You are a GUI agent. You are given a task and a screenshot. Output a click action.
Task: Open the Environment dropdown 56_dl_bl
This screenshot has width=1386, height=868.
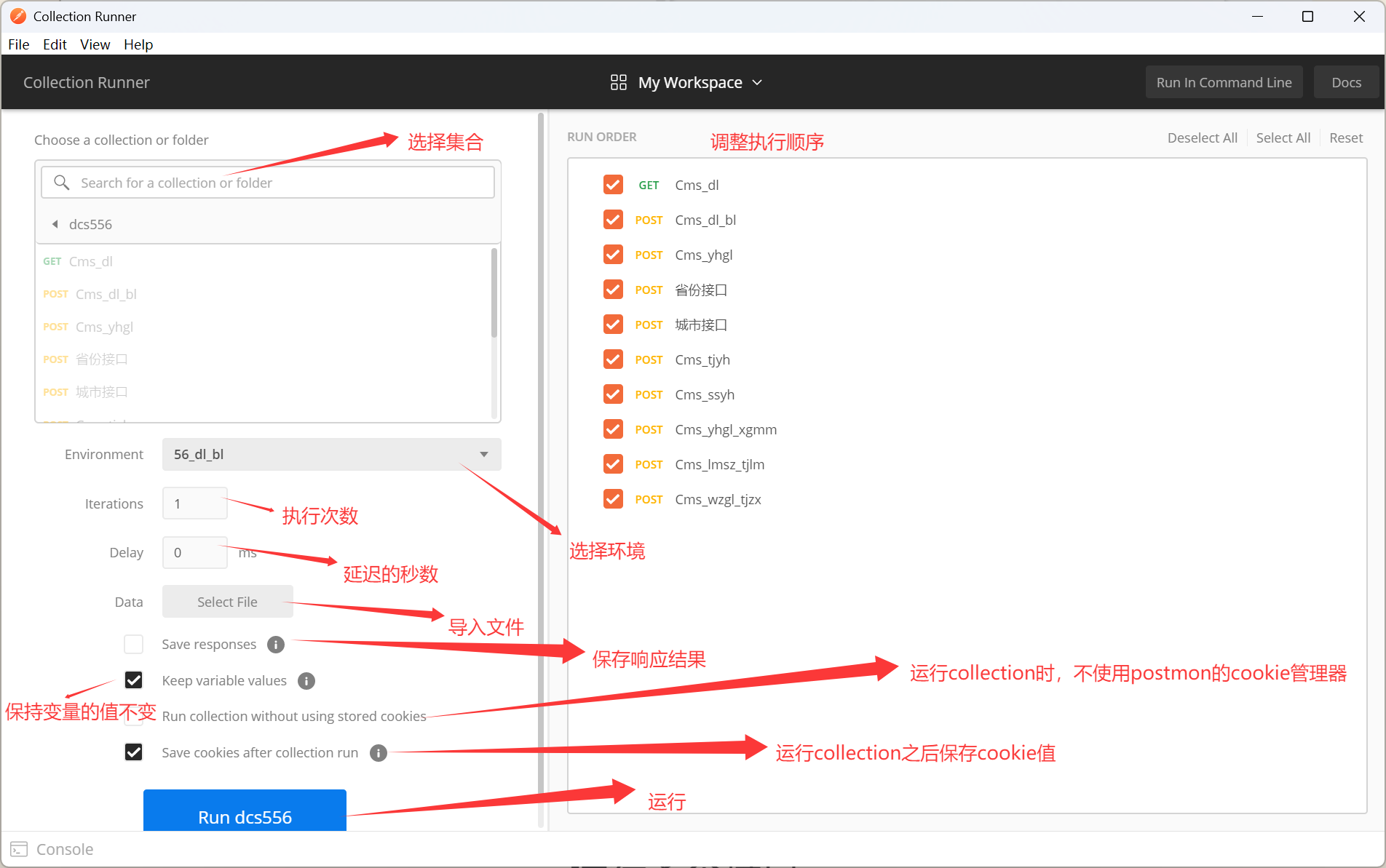coord(332,454)
